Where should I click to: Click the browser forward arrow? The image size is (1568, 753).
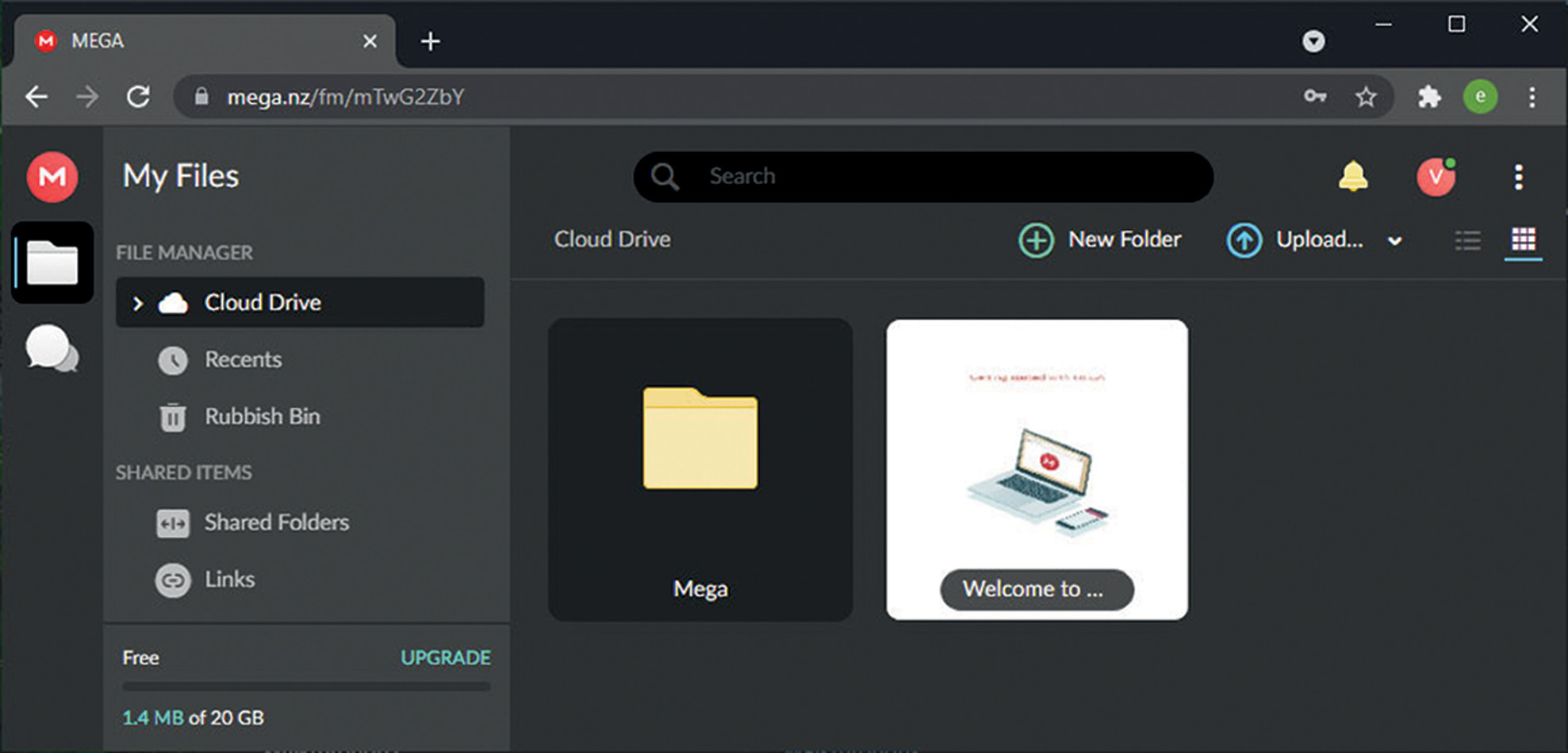(87, 97)
